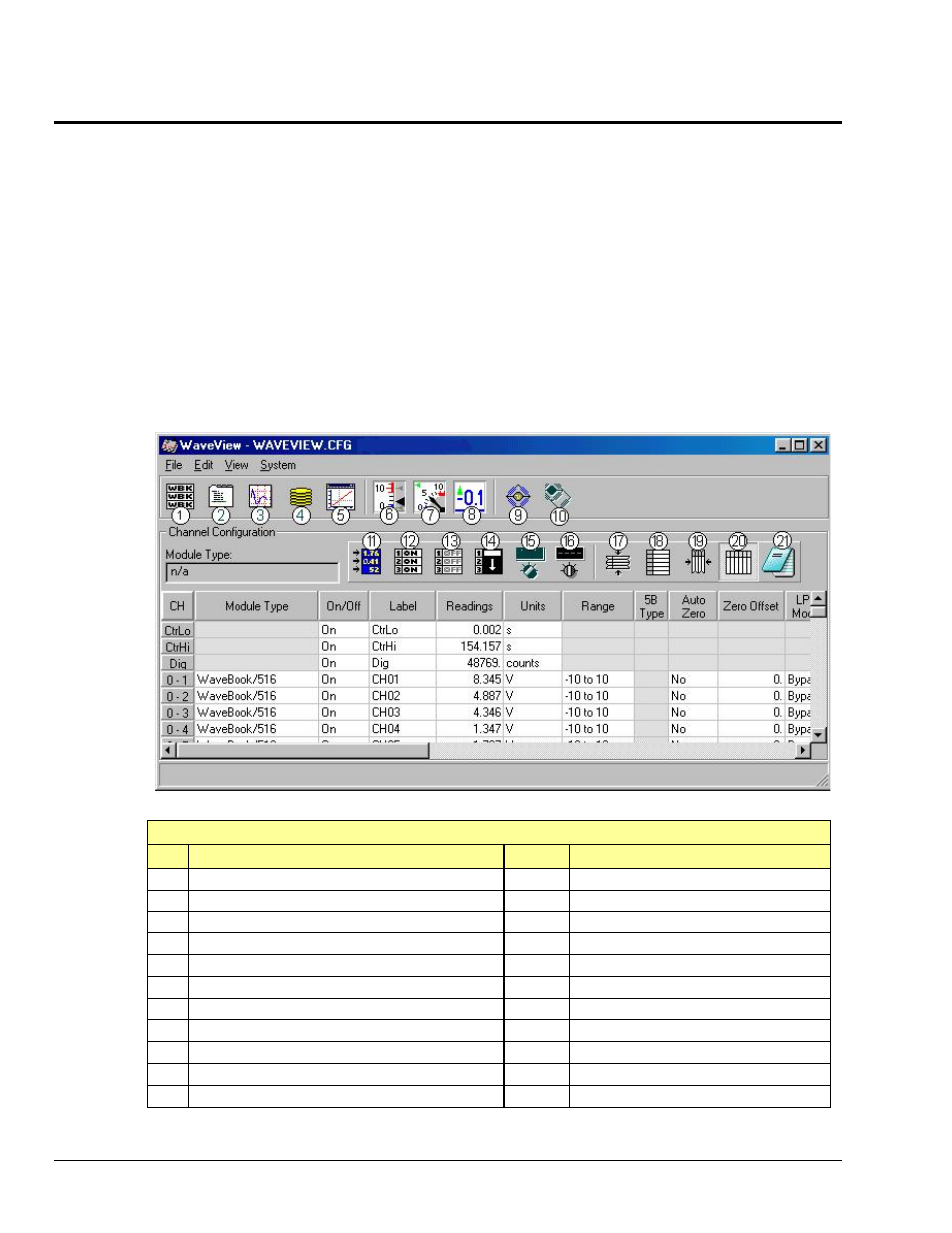Select the CH column header
Image resolution: width=952 pixels, height=1233 pixels.
tap(177, 606)
